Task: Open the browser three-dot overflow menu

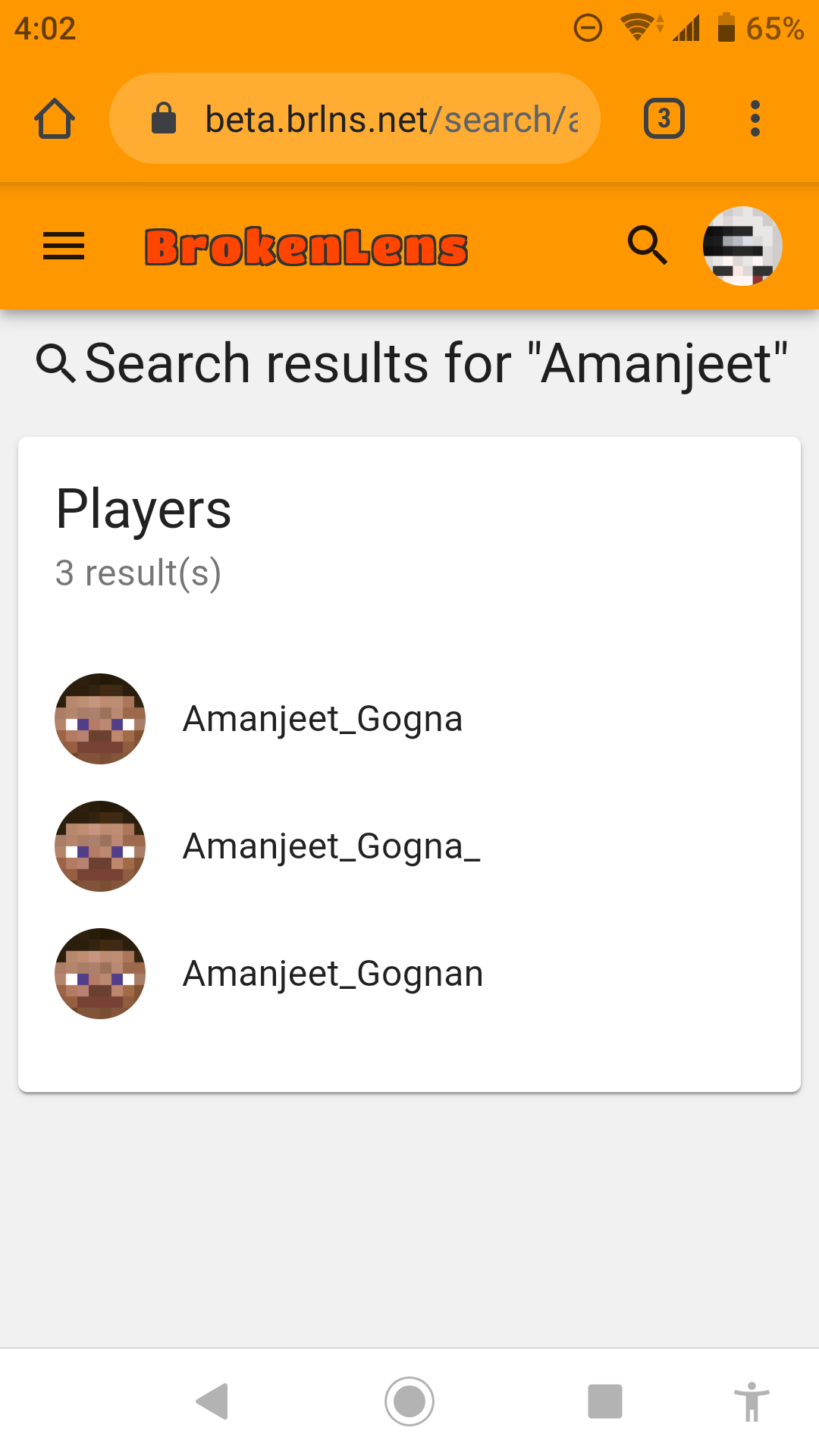Action: [755, 118]
